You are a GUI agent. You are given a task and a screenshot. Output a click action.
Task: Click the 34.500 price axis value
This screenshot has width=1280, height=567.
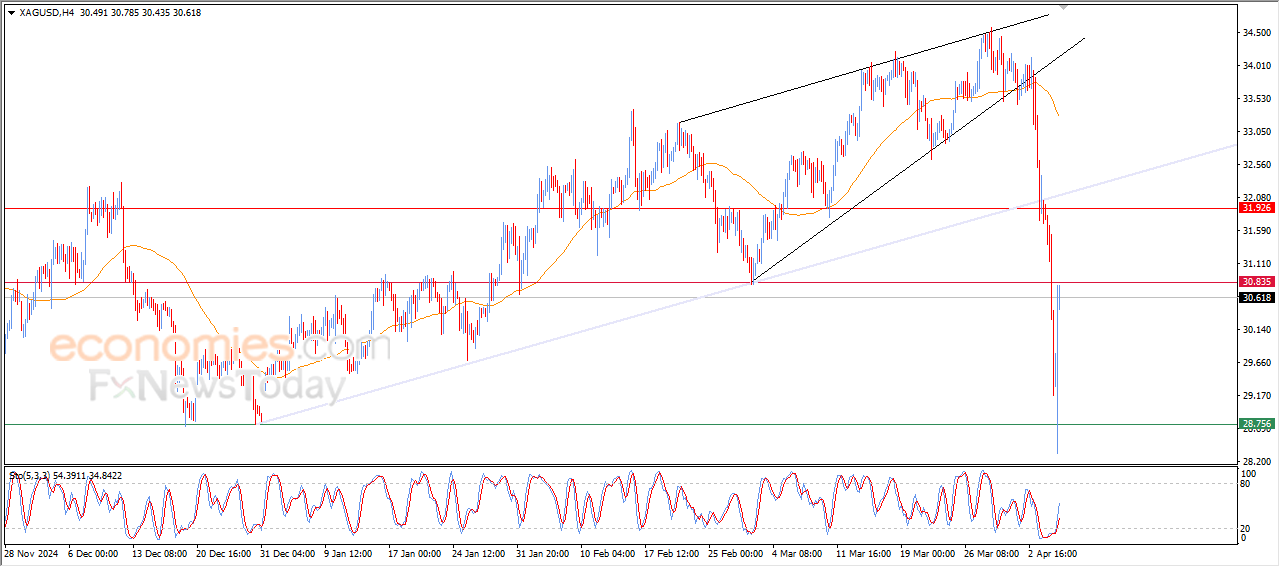(x=1257, y=33)
